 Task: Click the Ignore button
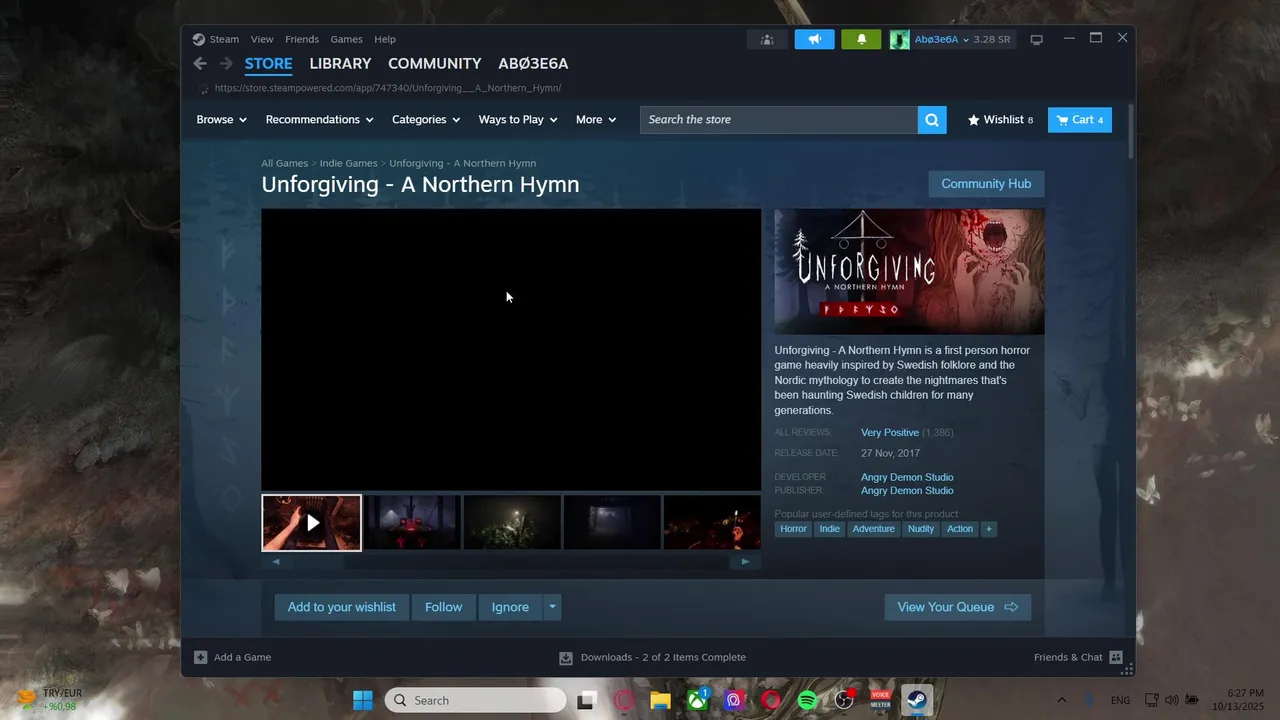[510, 607]
